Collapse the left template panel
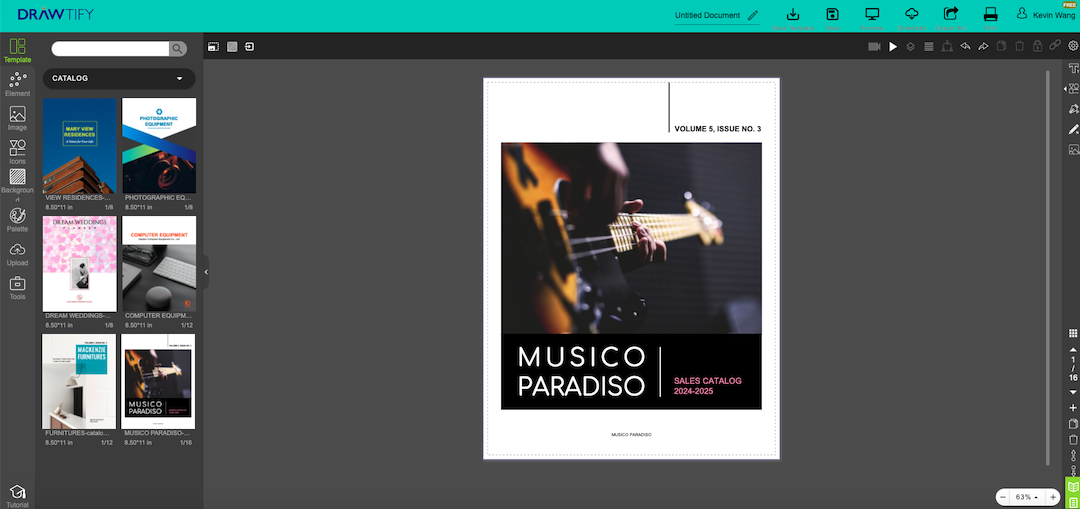1080x509 pixels. (x=206, y=272)
